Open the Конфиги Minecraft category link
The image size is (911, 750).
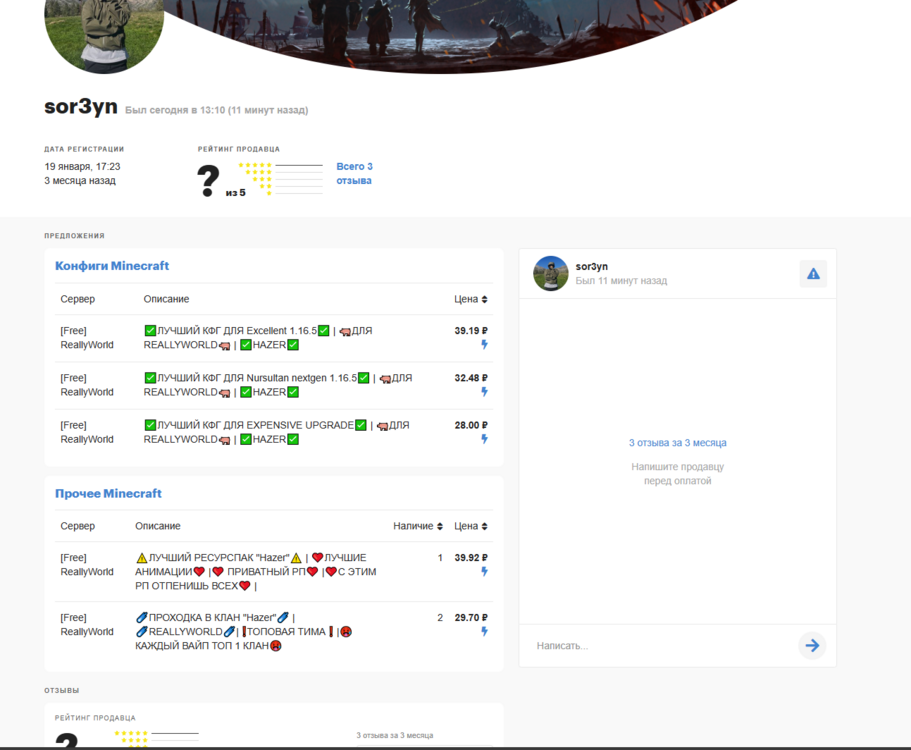[x=112, y=265]
